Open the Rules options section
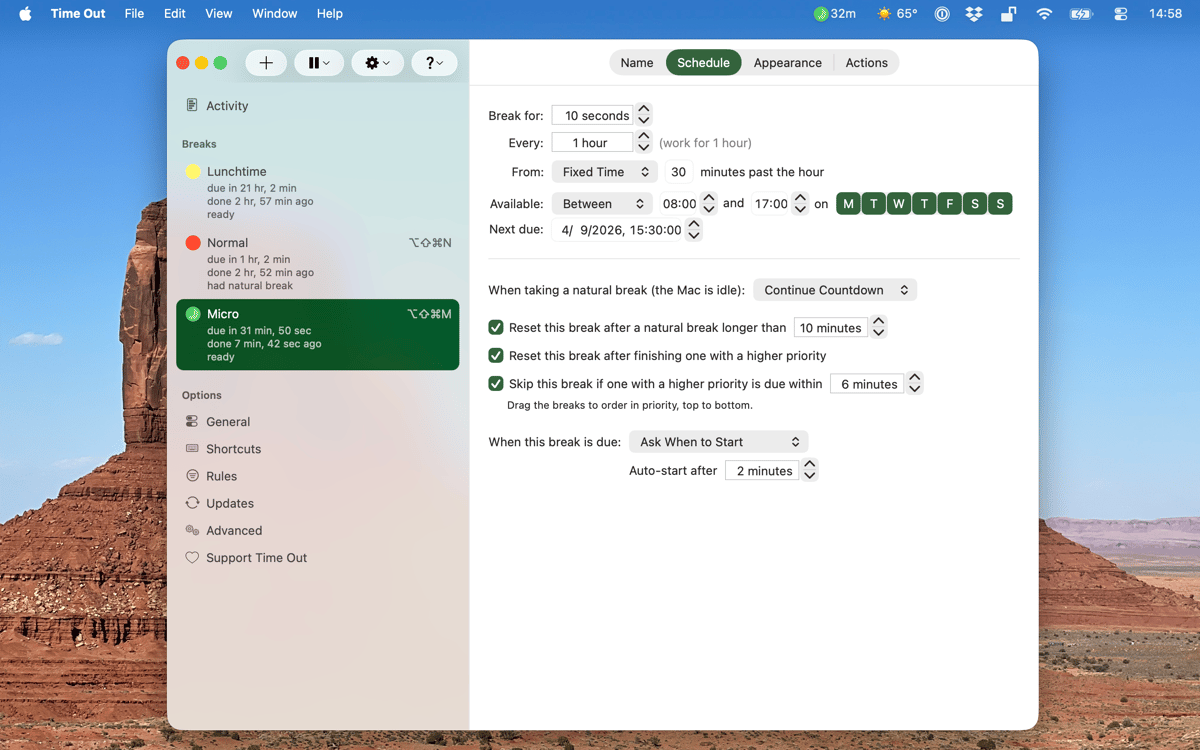1200x750 pixels. (221, 476)
